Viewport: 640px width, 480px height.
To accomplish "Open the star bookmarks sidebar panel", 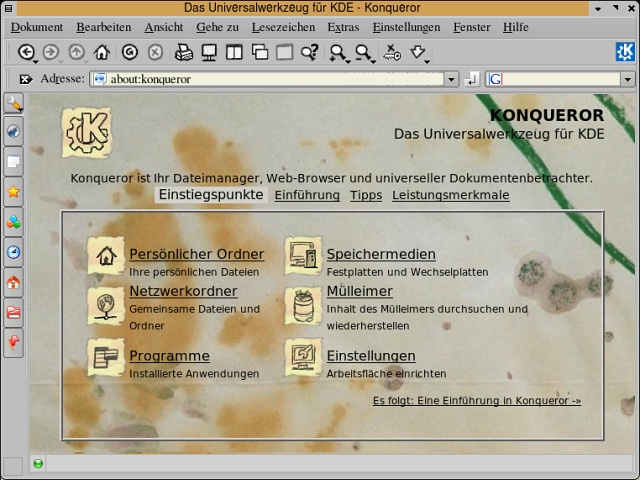I will tap(13, 192).
